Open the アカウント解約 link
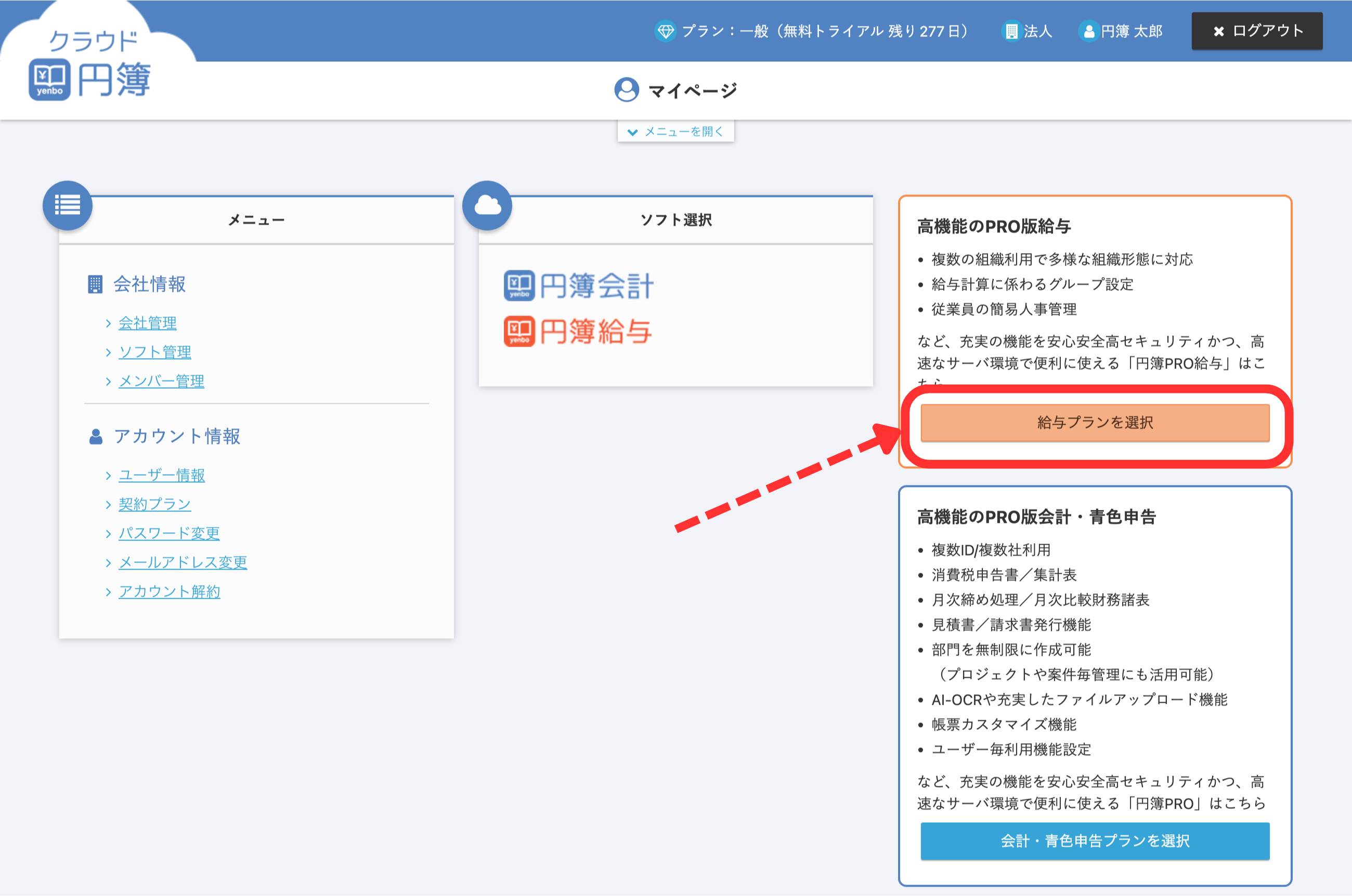The image size is (1352, 896). point(169,591)
